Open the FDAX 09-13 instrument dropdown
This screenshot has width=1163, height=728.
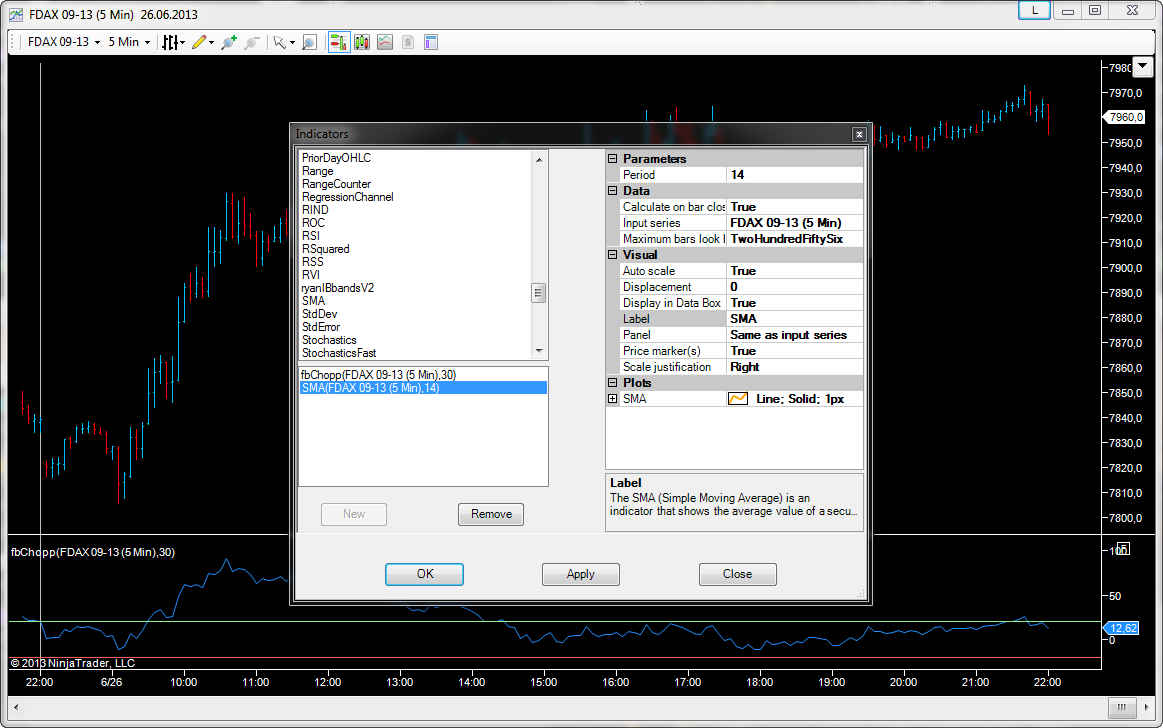point(63,42)
